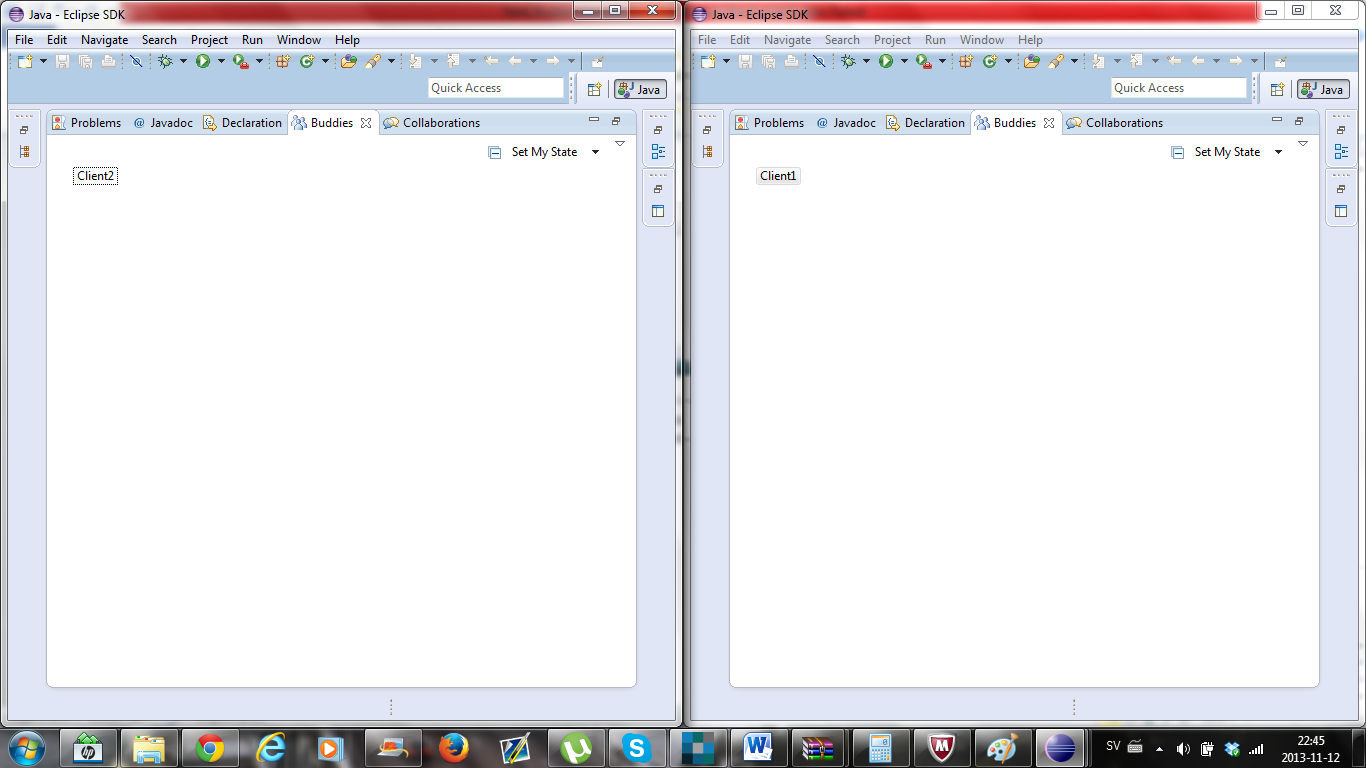Open Search dropdown arrow in left window
1366x768 pixels.
tap(391, 61)
